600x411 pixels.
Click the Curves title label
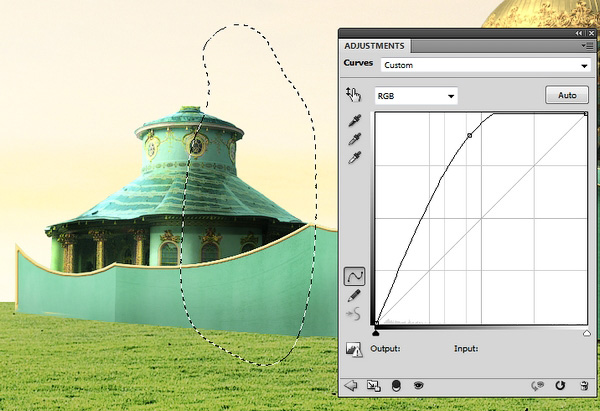tap(358, 63)
